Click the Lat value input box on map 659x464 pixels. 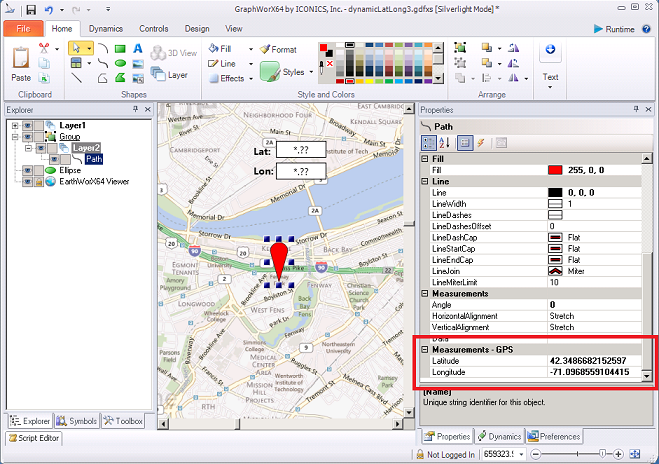coord(301,150)
